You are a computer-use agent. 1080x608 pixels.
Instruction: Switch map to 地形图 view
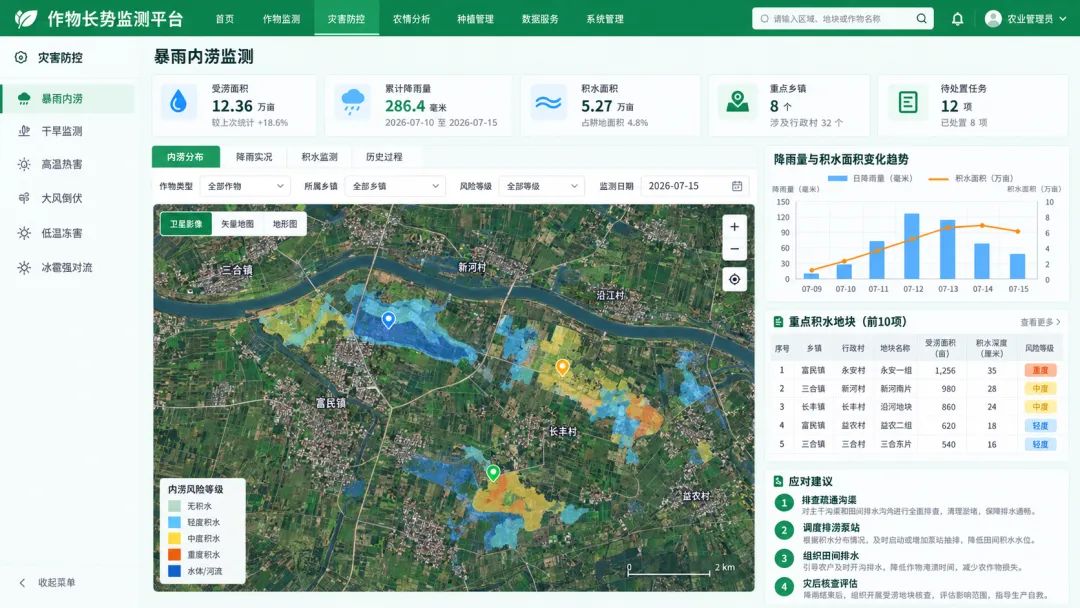[284, 224]
